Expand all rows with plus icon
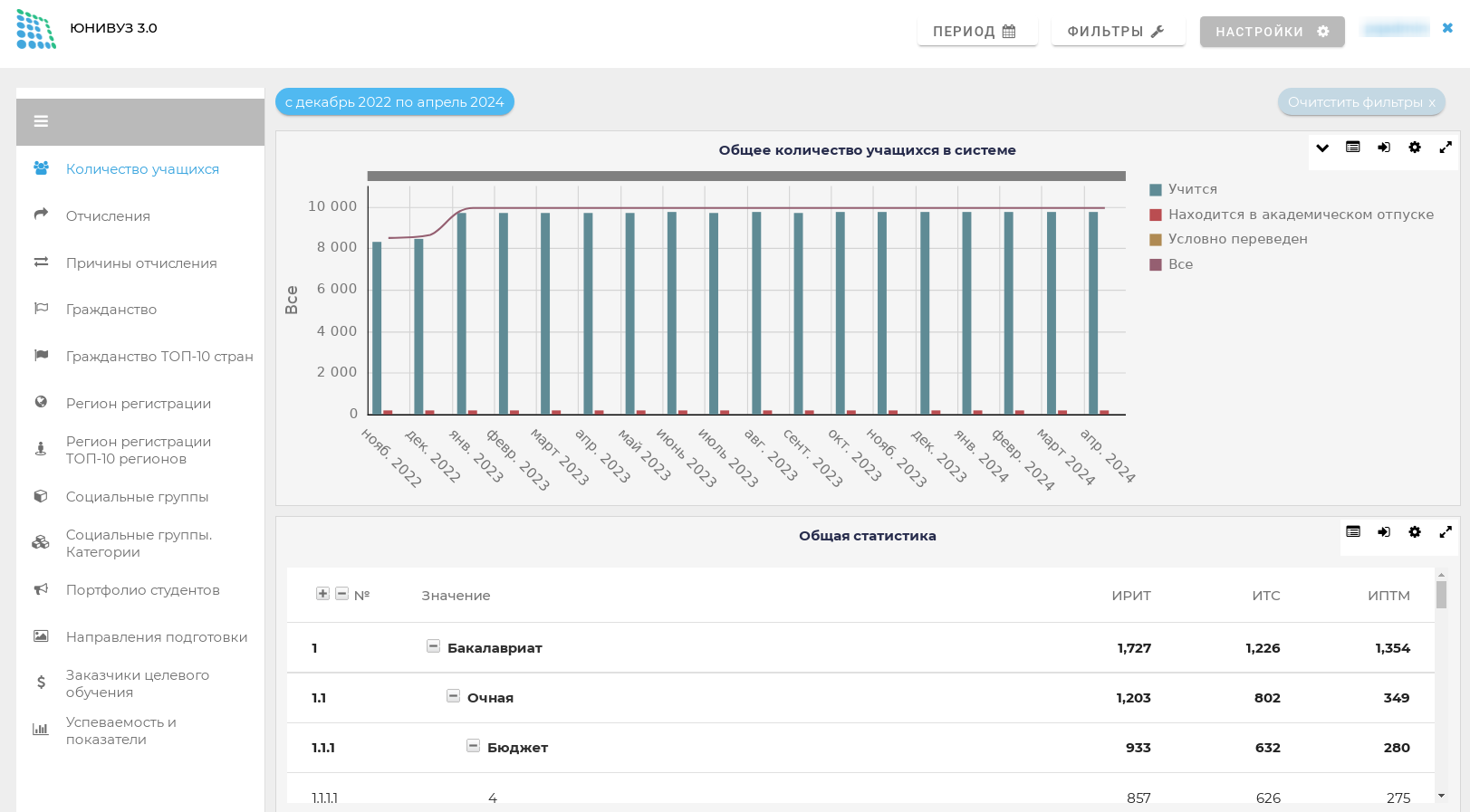The image size is (1470, 812). click(x=322, y=594)
